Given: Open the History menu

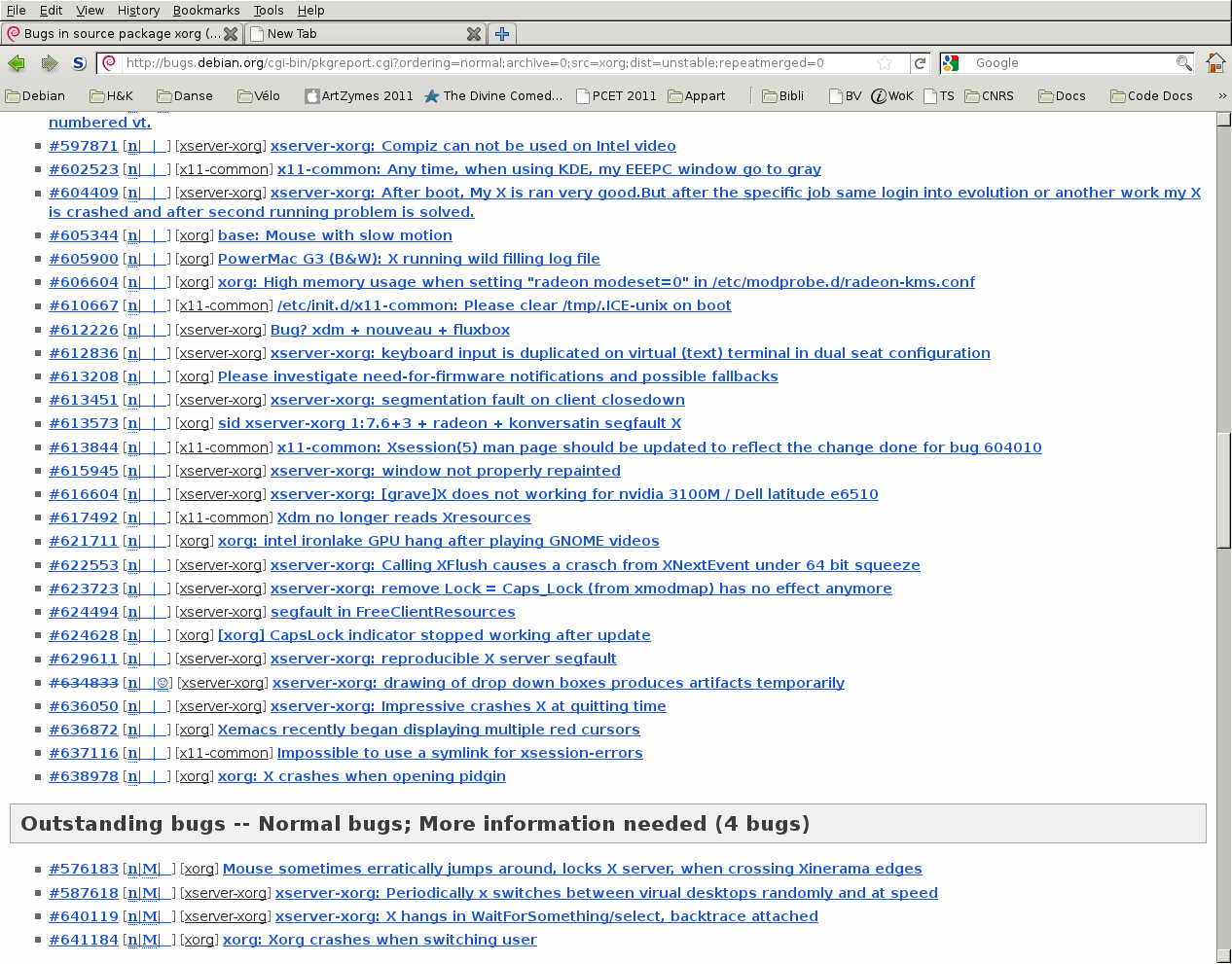Looking at the screenshot, I should tap(139, 11).
